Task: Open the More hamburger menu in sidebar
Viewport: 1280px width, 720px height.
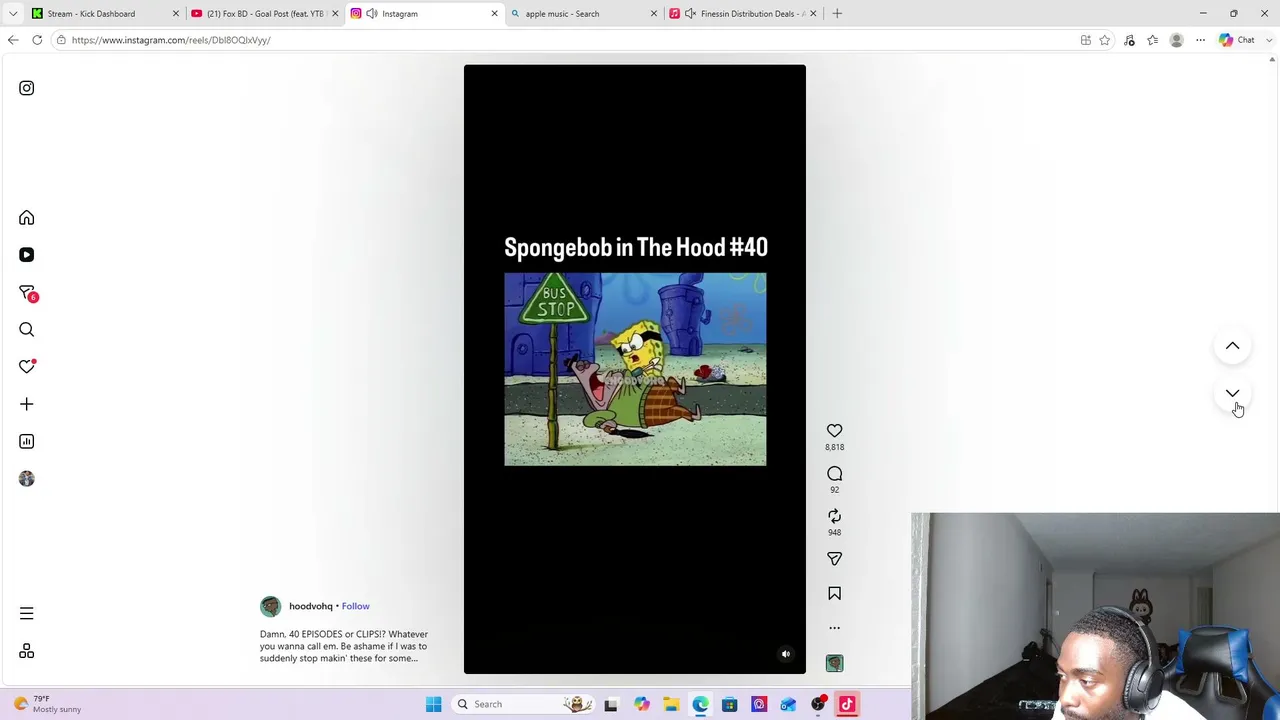Action: (27, 613)
